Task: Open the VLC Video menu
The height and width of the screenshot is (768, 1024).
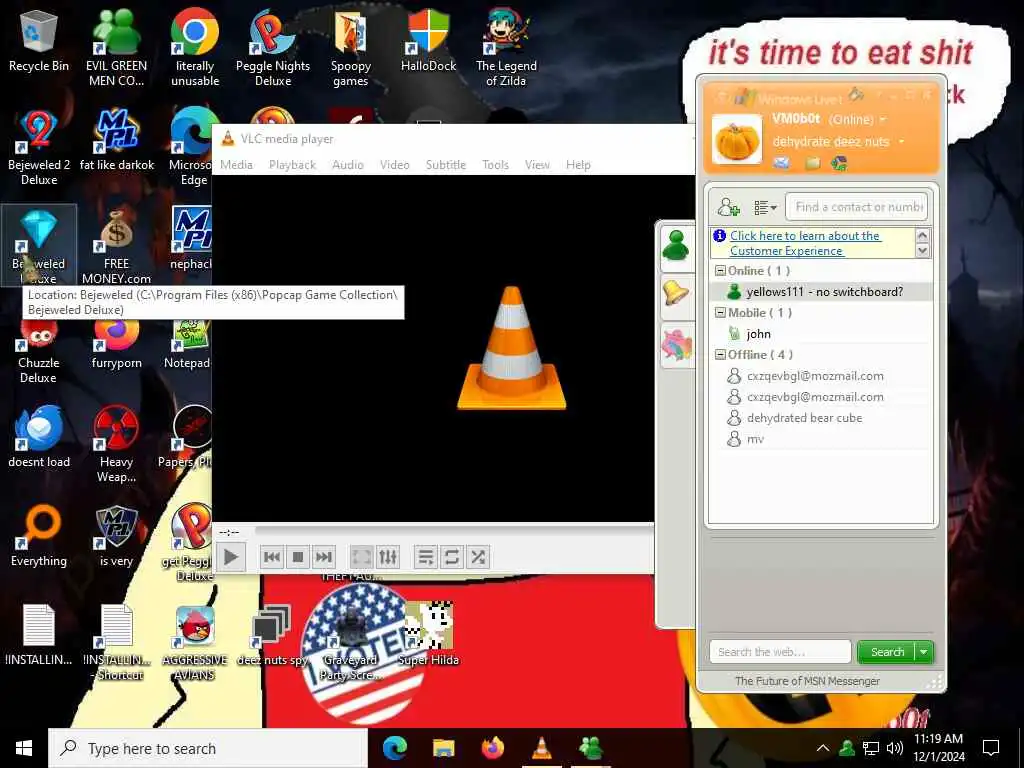Action: (394, 165)
